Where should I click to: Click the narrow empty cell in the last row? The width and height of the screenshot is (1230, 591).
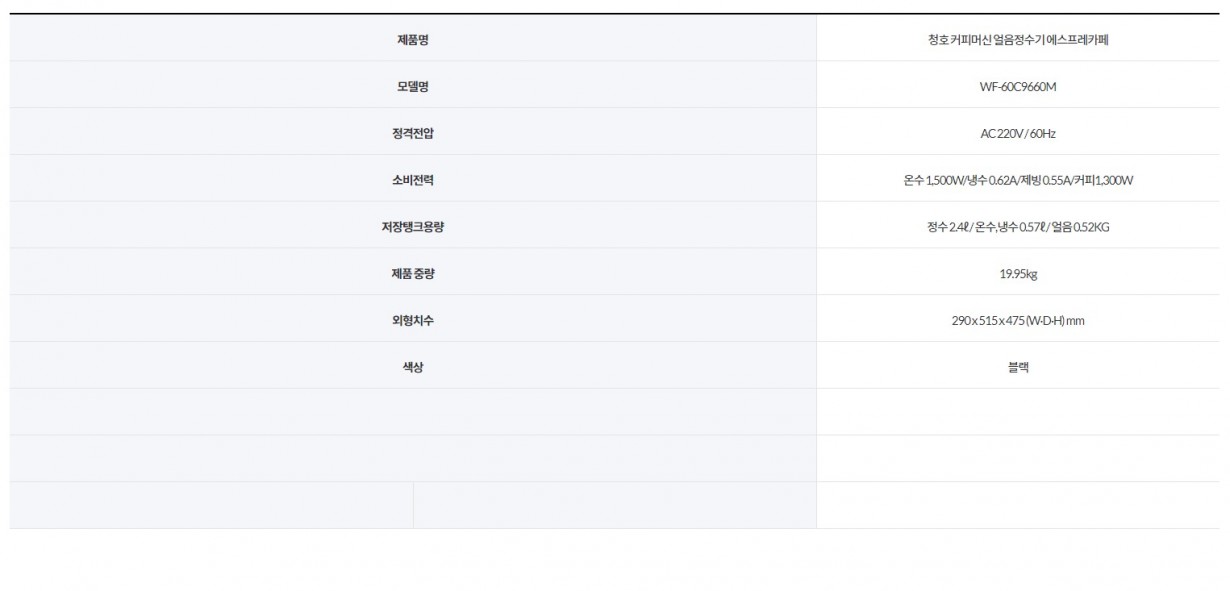pos(211,505)
